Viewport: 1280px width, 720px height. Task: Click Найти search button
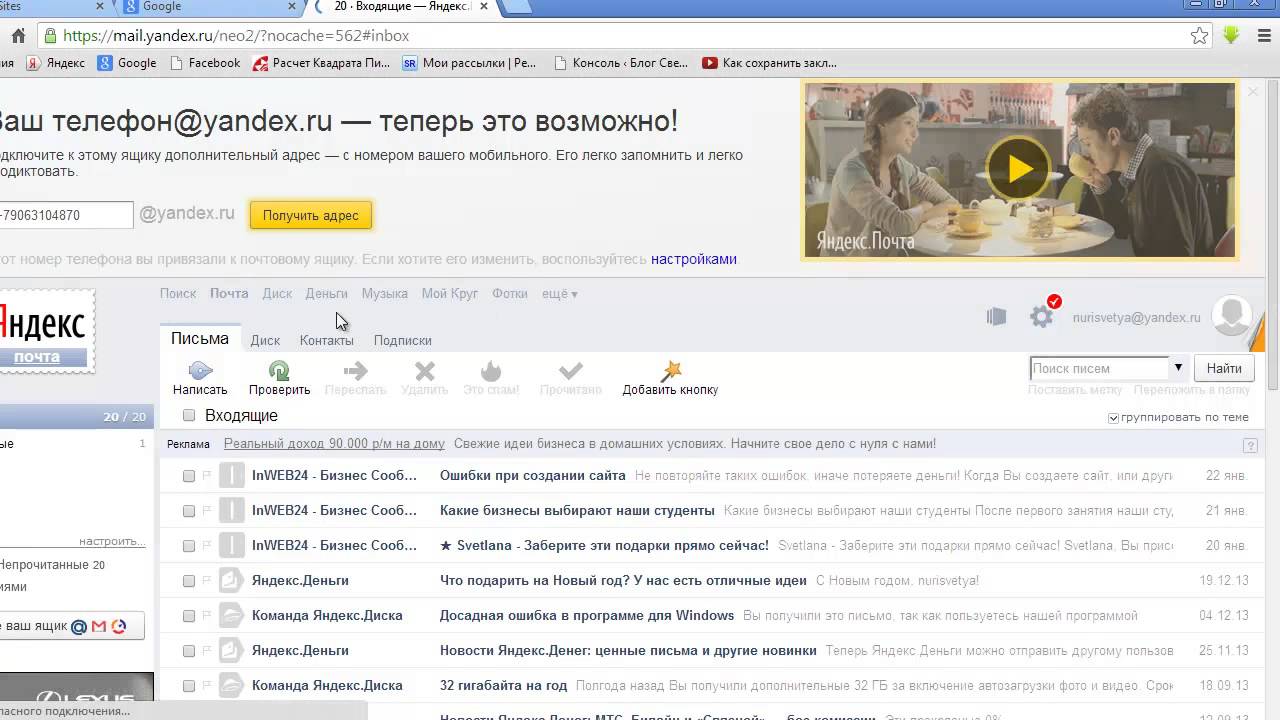click(x=1224, y=368)
